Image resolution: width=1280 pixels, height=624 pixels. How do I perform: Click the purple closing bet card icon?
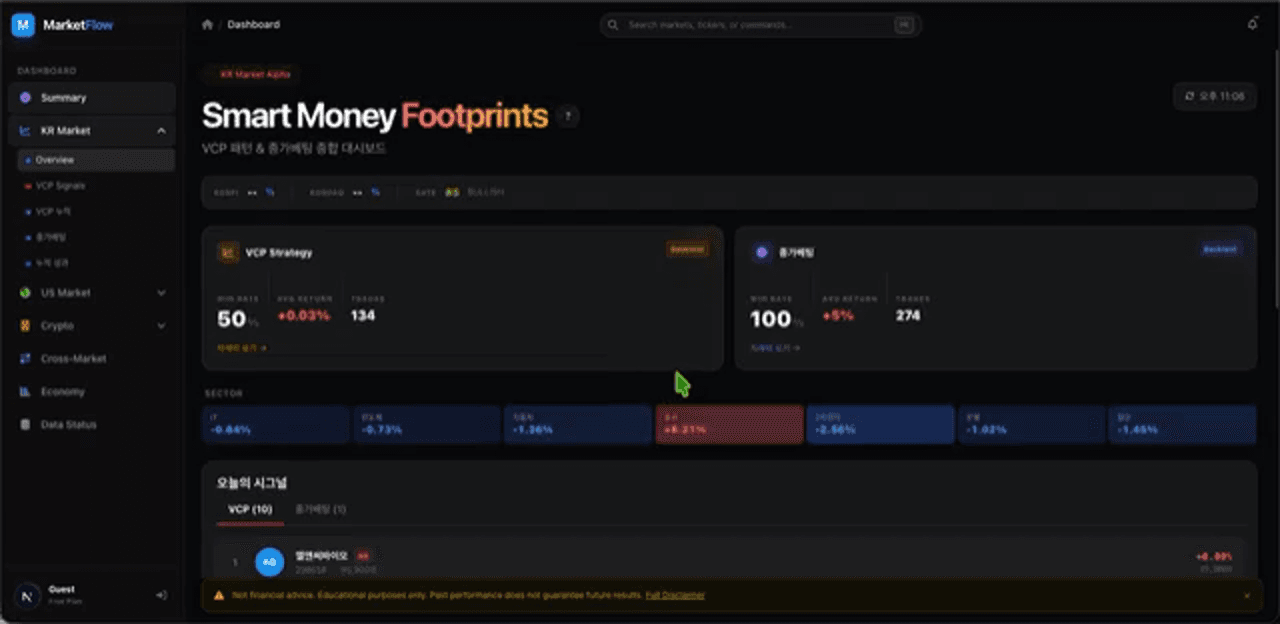[x=761, y=253]
